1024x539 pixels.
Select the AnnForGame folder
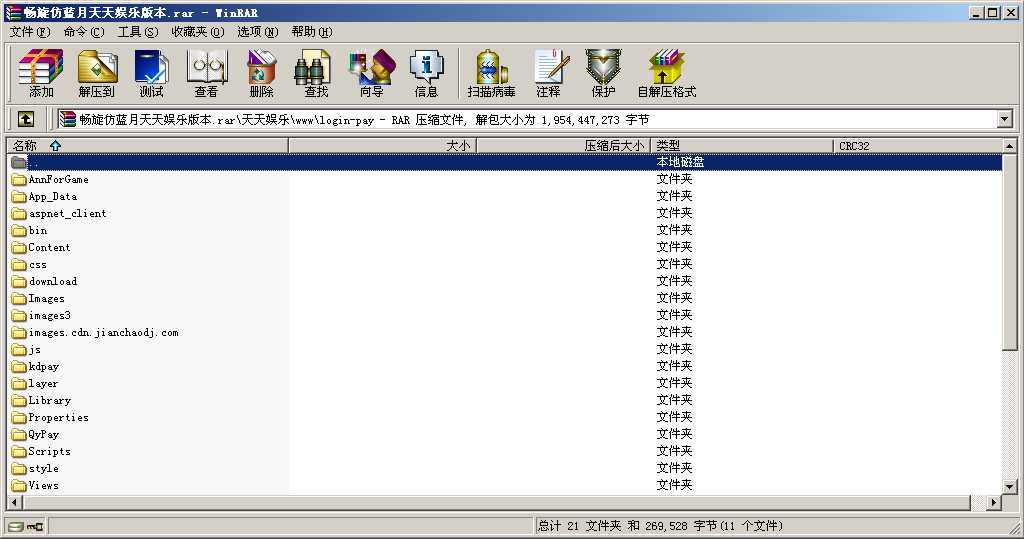coord(50,179)
